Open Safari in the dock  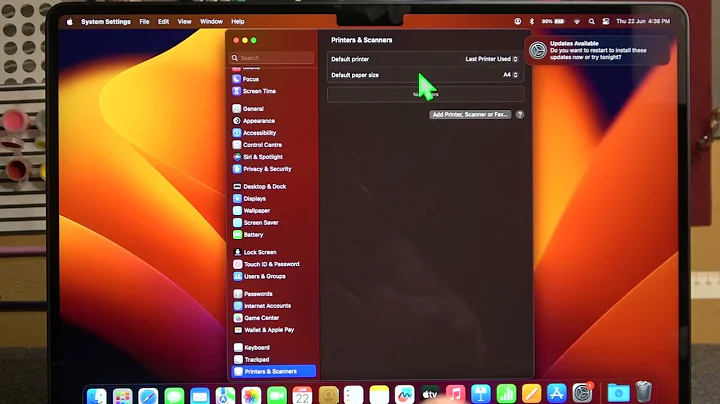pyautogui.click(x=148, y=395)
